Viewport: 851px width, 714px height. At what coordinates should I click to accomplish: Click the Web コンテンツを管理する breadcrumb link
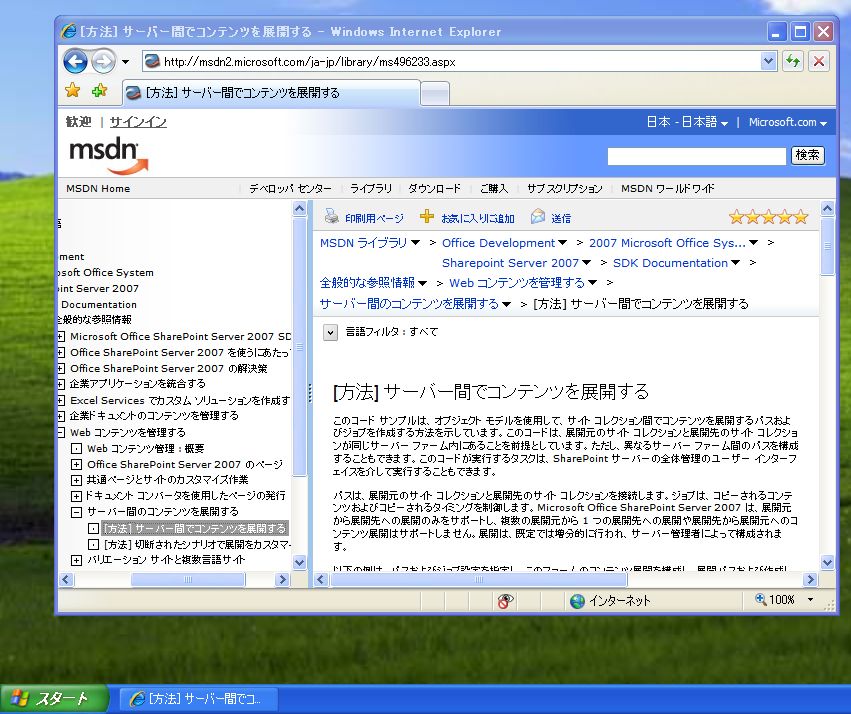[517, 283]
